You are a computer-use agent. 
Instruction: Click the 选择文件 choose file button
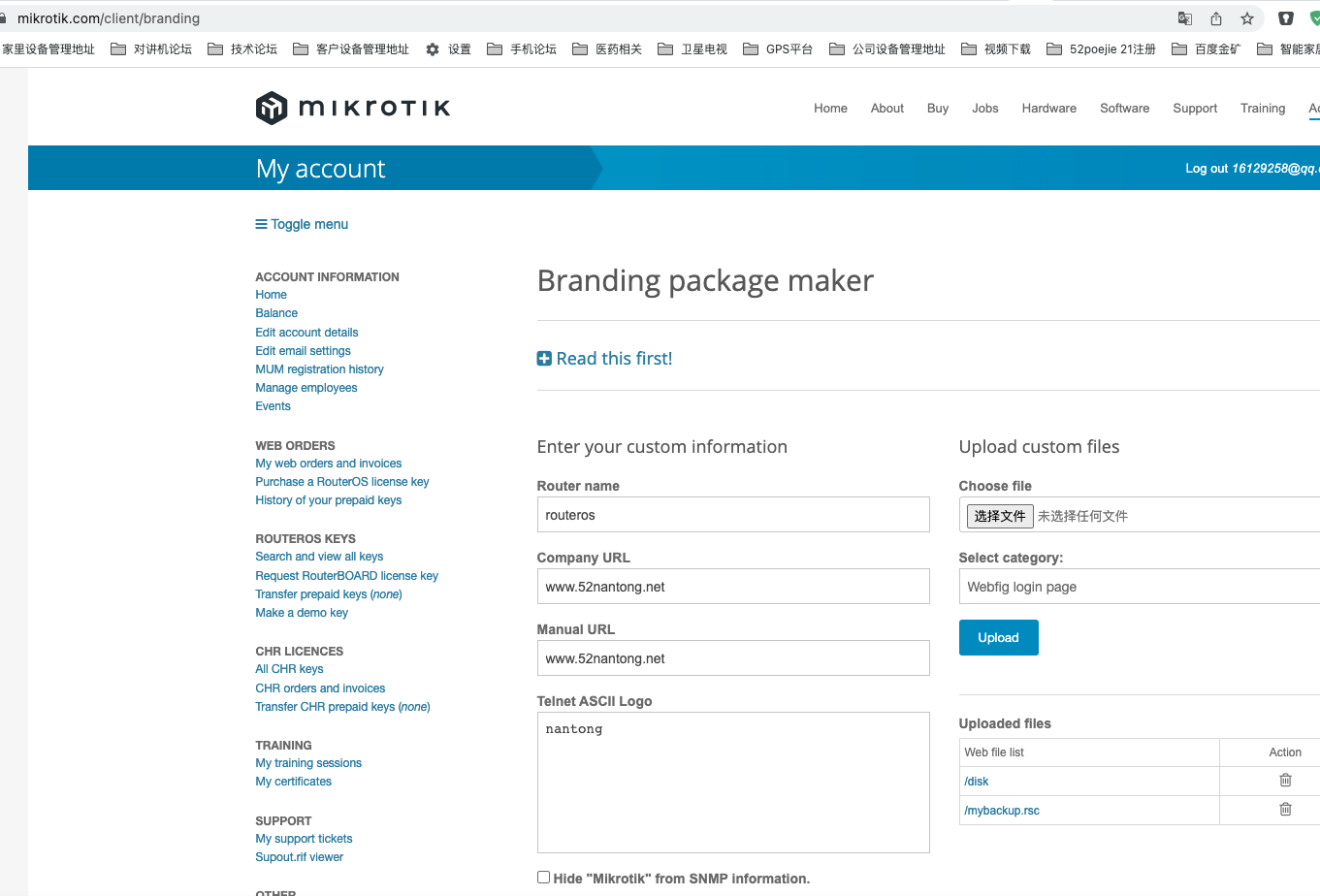1000,516
